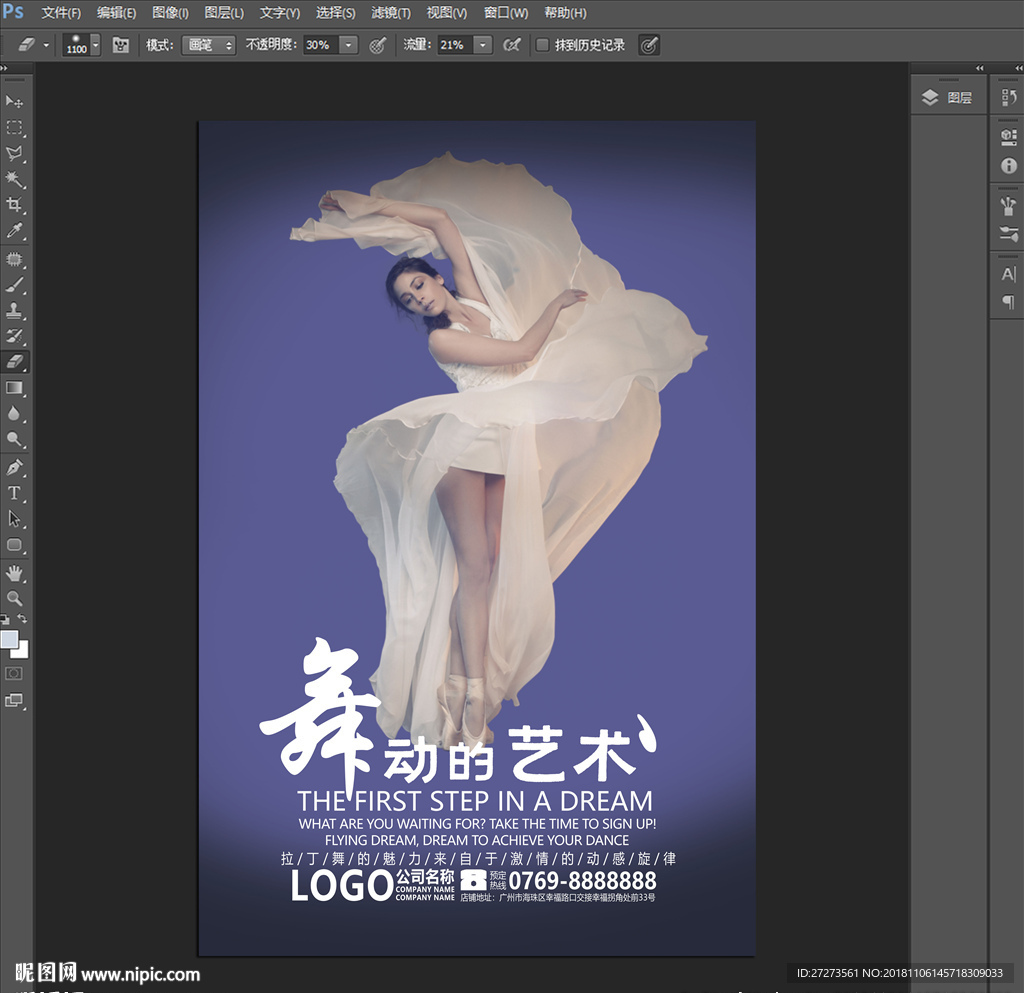Select the Dodge tool
The image size is (1024, 993).
click(14, 439)
